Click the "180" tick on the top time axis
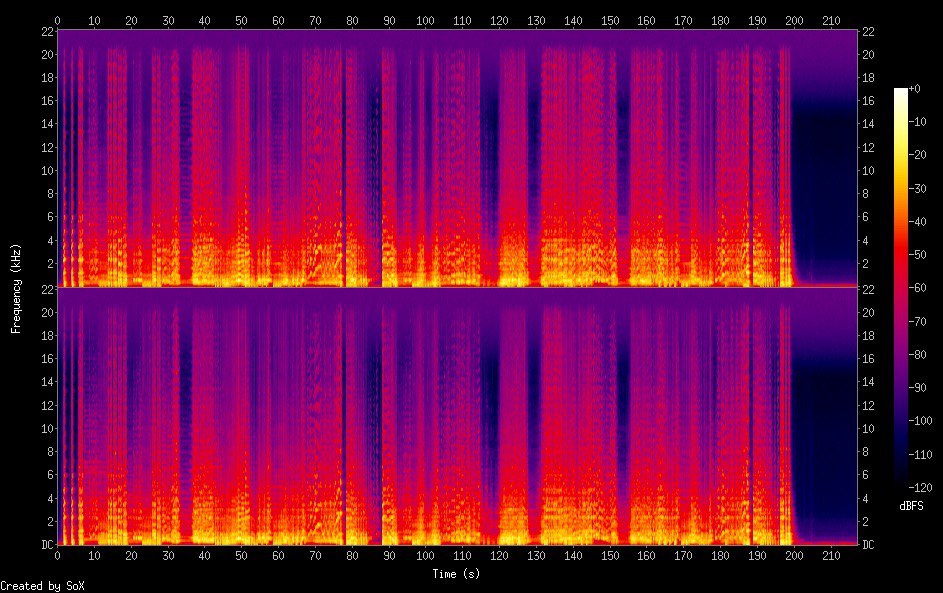This screenshot has width=943, height=593. (x=720, y=20)
